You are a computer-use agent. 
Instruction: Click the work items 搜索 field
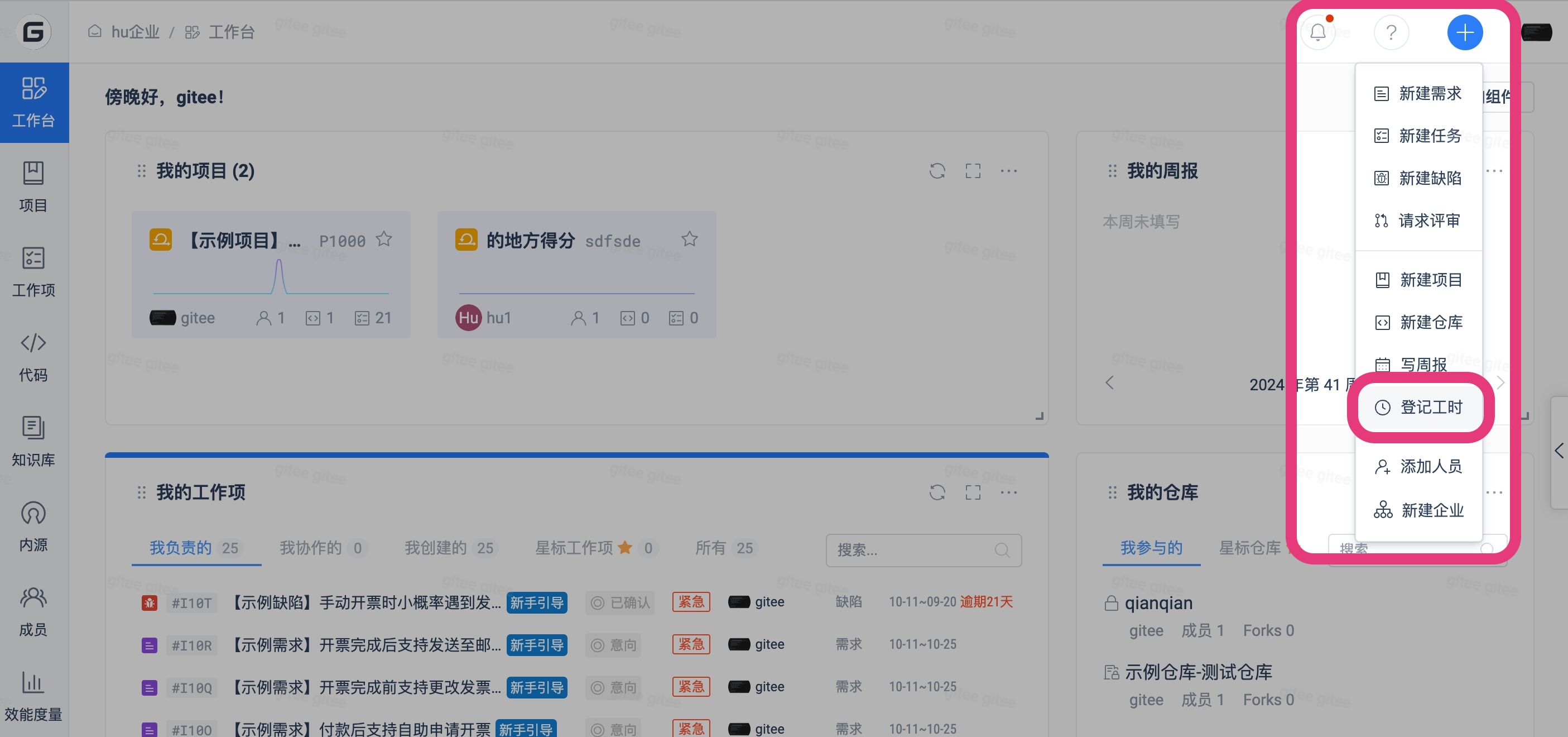point(924,550)
